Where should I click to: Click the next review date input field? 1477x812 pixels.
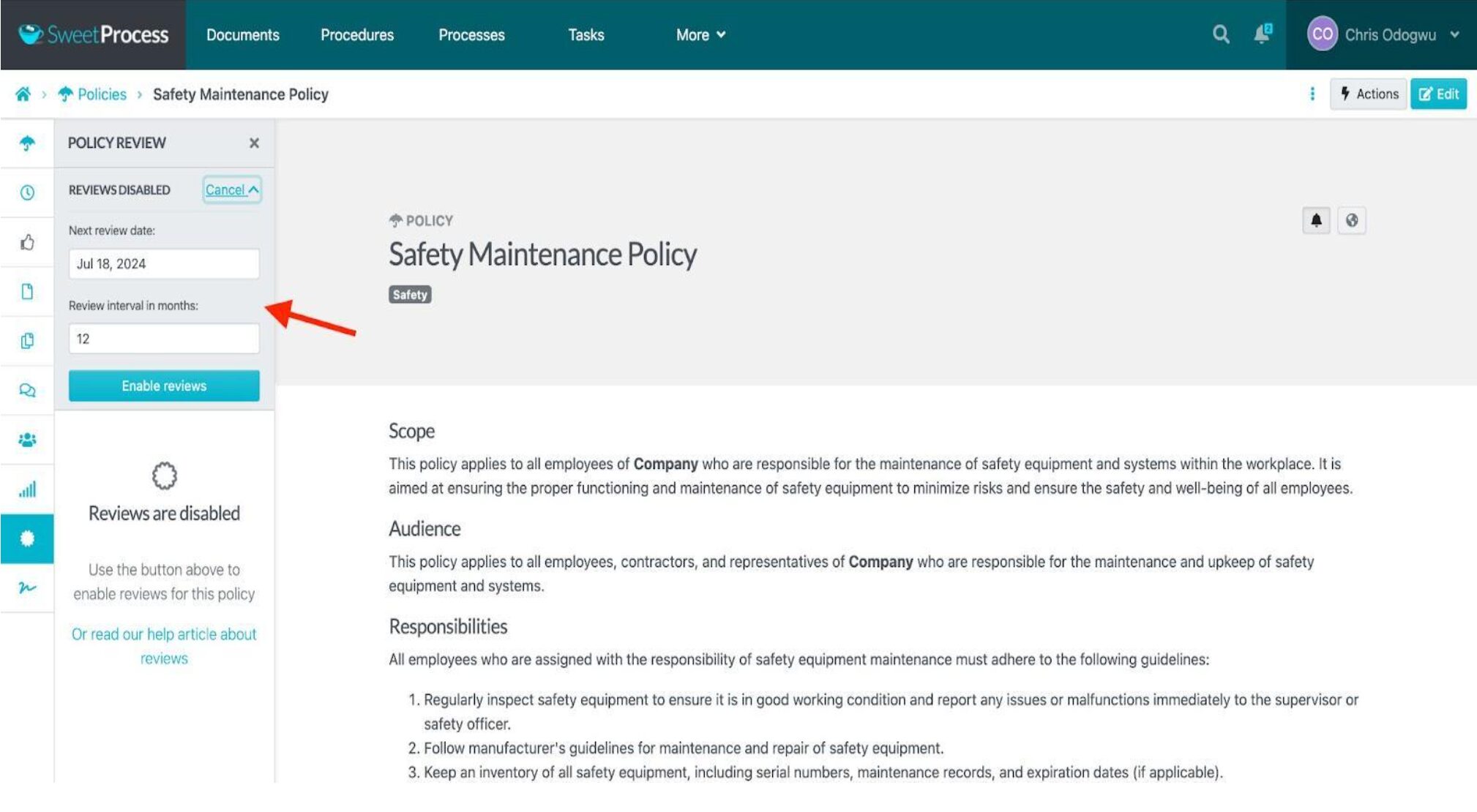pyautogui.click(x=163, y=263)
